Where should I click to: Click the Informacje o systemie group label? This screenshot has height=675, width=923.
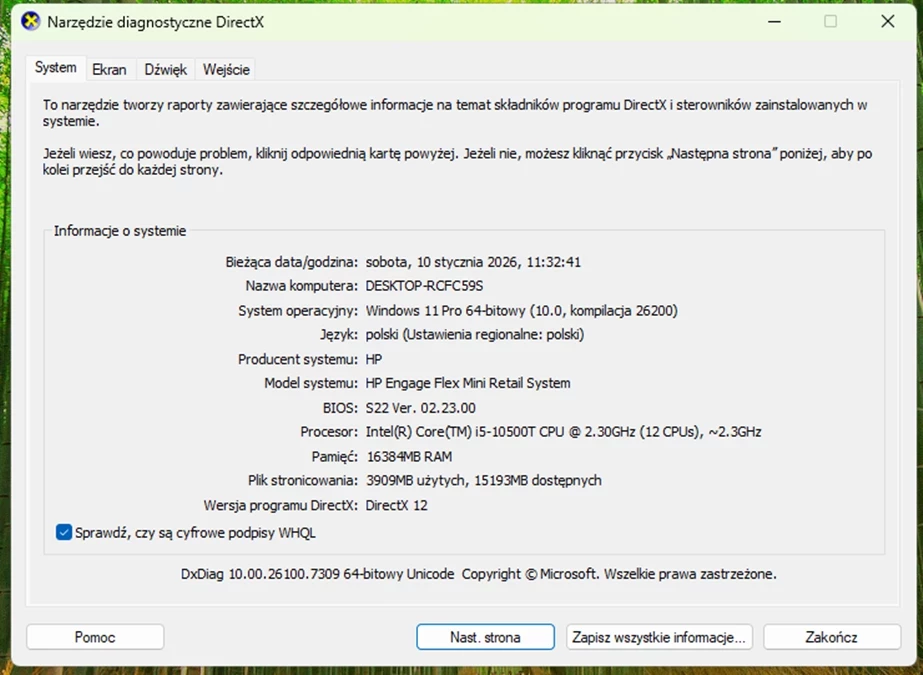coord(120,231)
